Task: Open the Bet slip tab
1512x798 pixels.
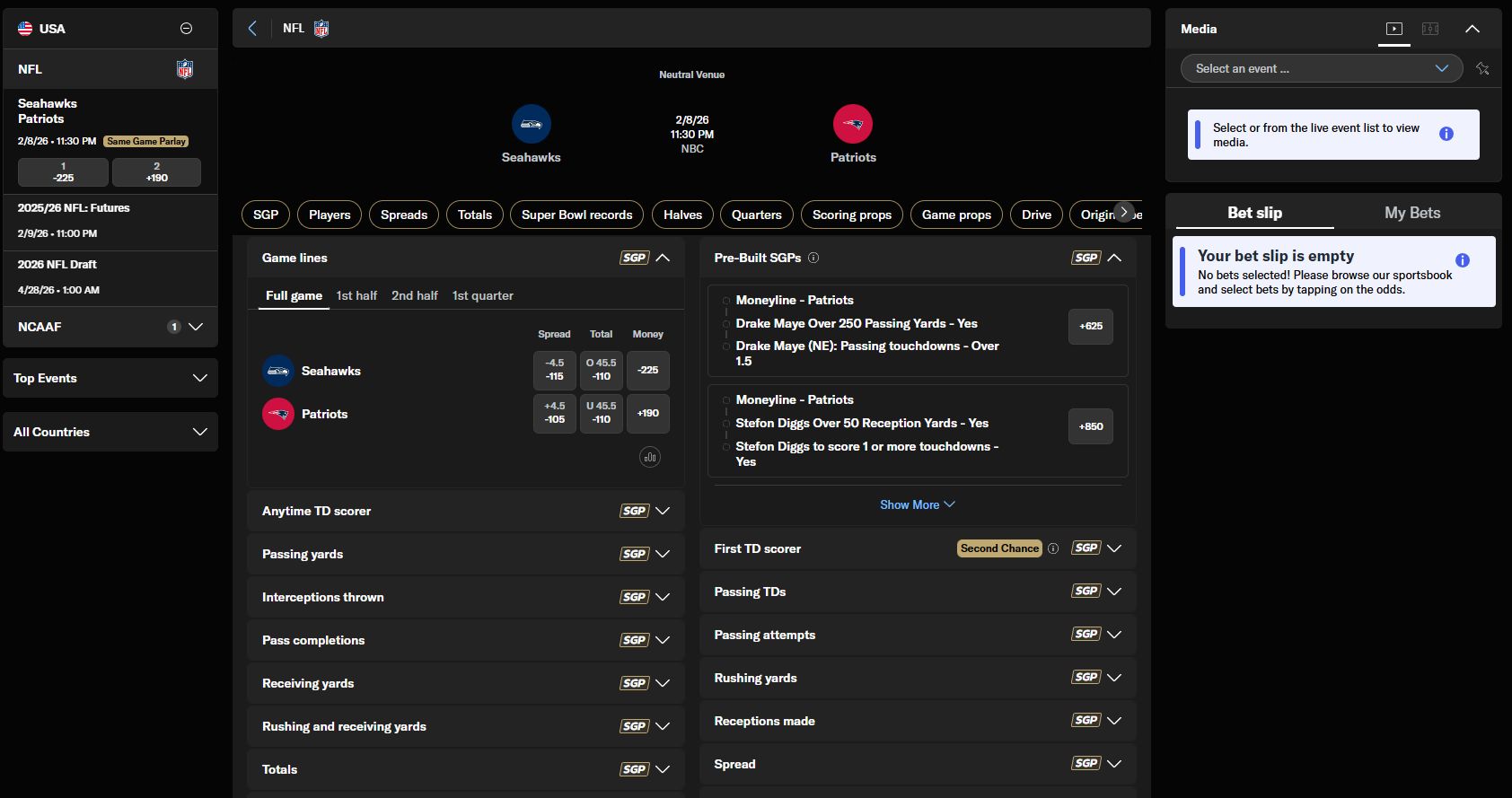Action: click(1254, 213)
